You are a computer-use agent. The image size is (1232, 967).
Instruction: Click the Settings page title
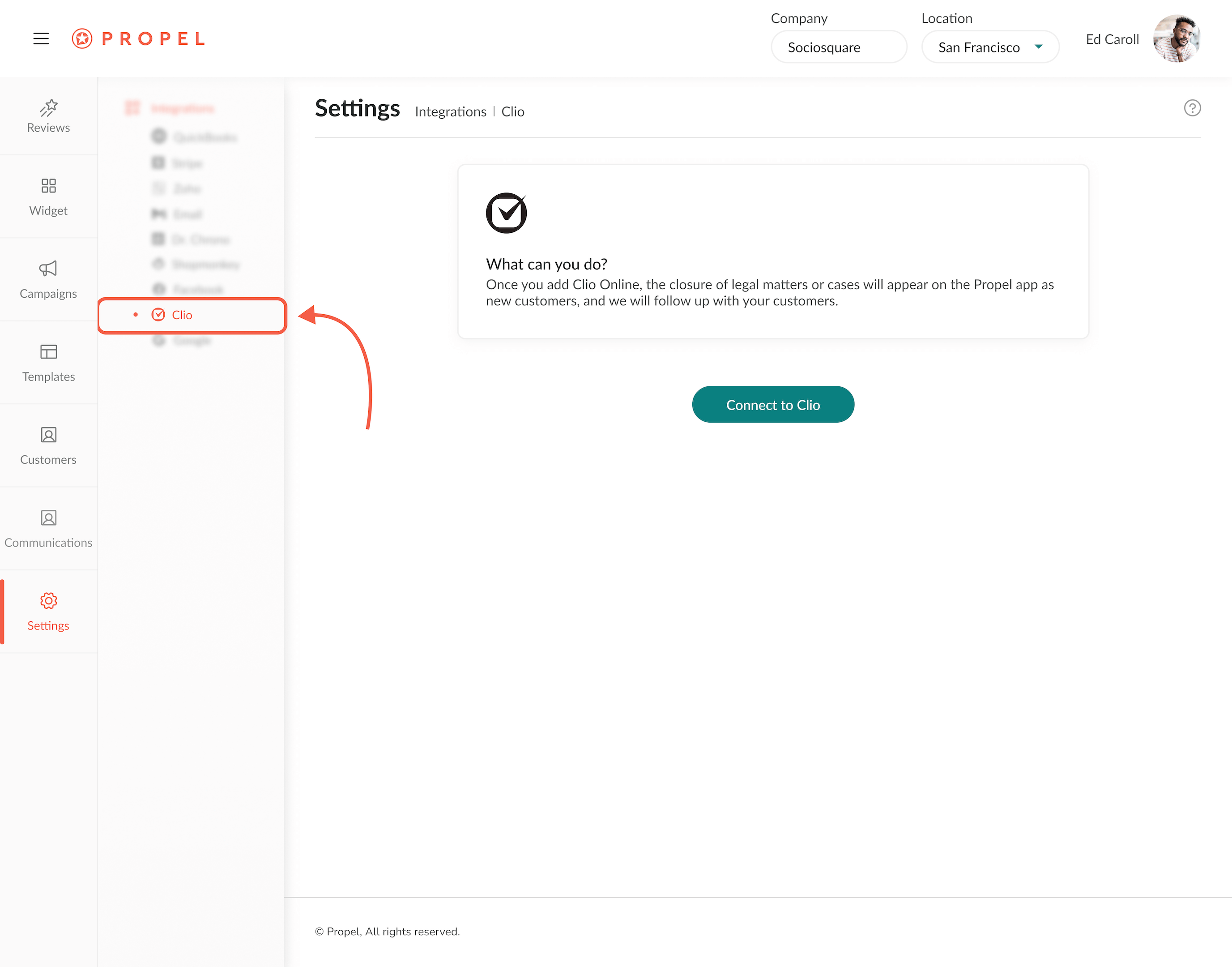pyautogui.click(x=358, y=108)
